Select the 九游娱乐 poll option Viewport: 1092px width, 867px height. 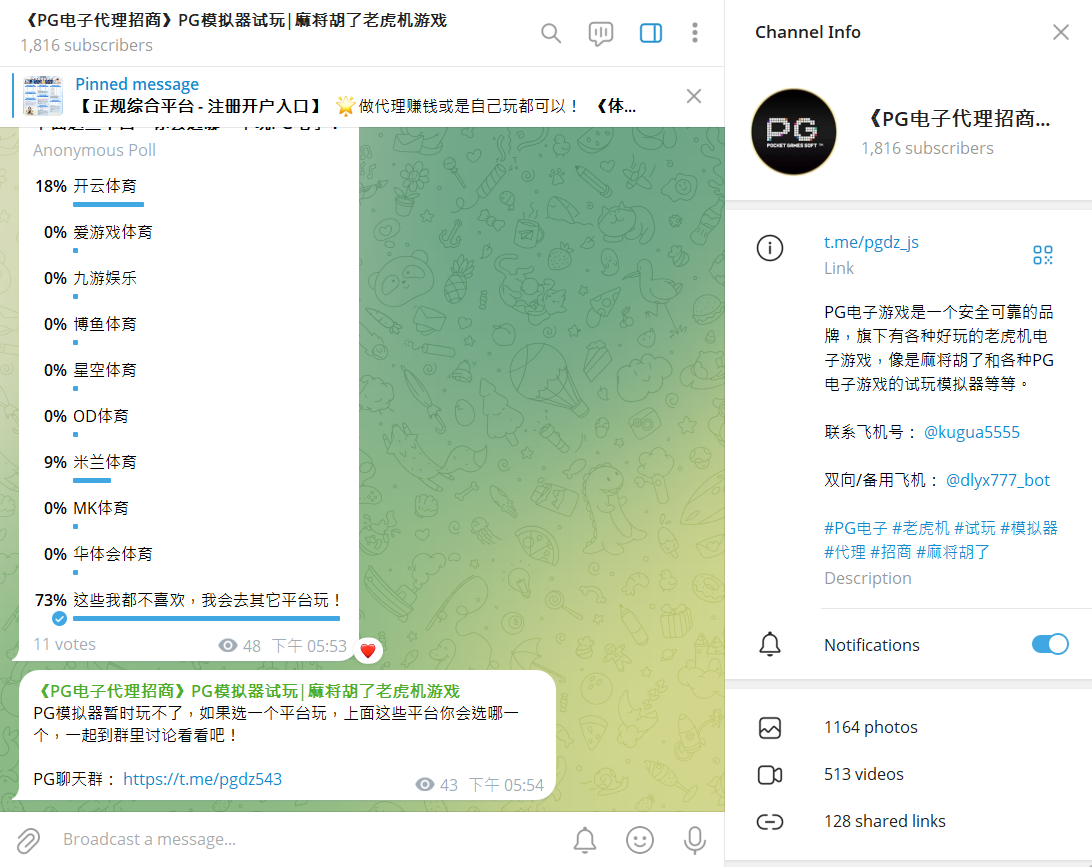[x=189, y=283]
